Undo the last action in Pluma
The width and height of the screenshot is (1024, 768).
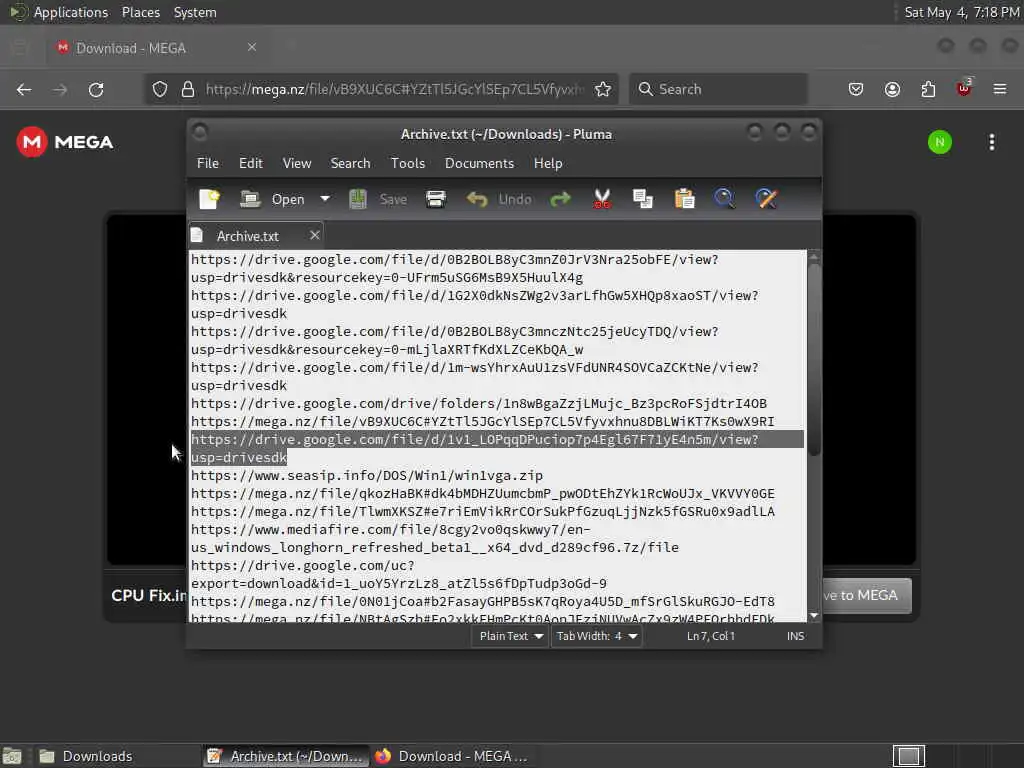tap(499, 199)
